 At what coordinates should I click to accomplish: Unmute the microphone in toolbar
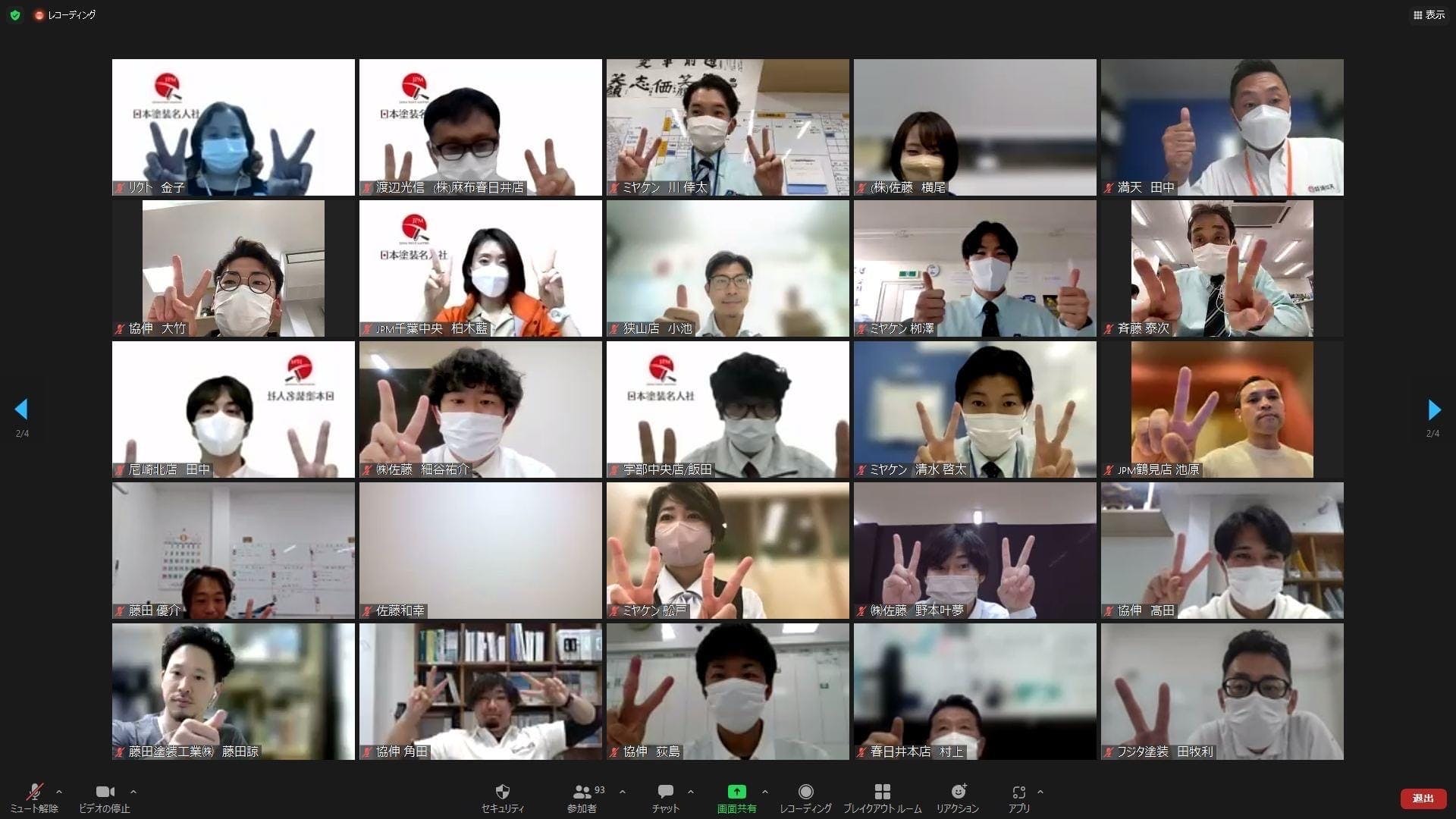tap(34, 792)
